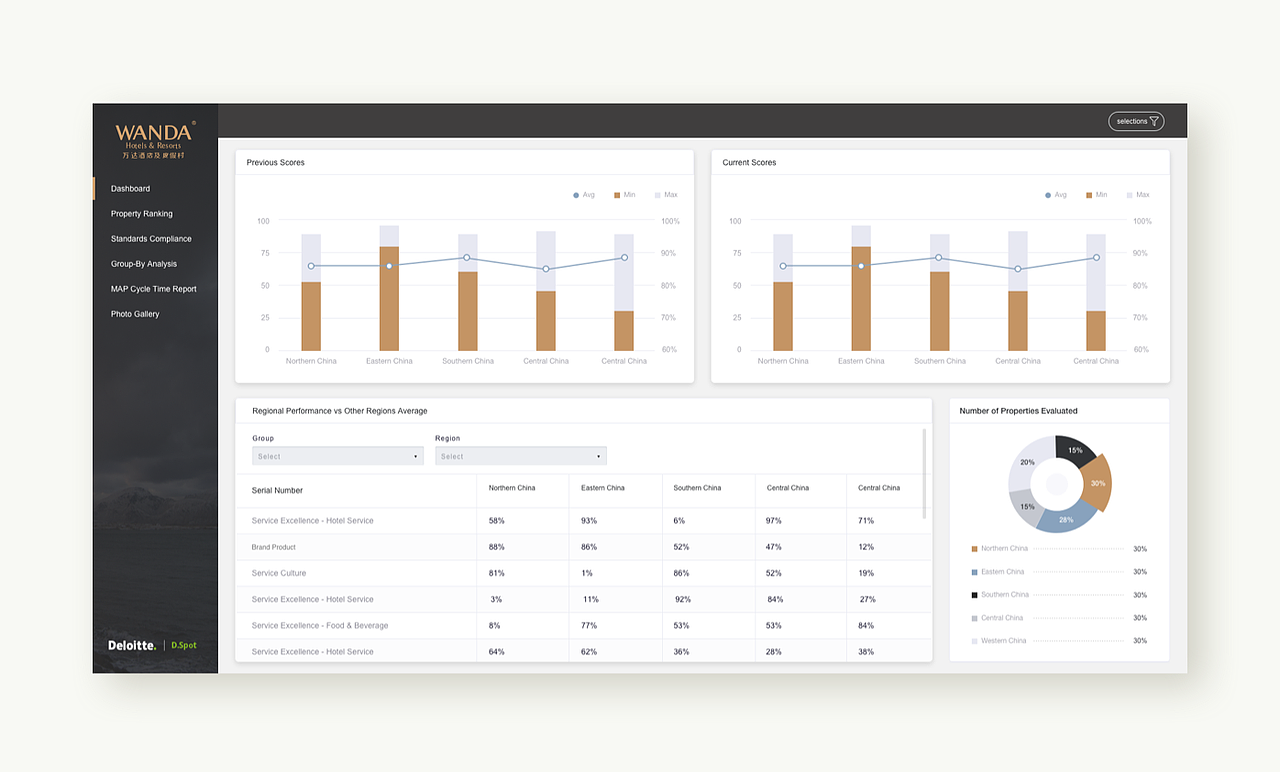1280x772 pixels.
Task: Click the 93% cell in the table
Action: [x=589, y=521]
